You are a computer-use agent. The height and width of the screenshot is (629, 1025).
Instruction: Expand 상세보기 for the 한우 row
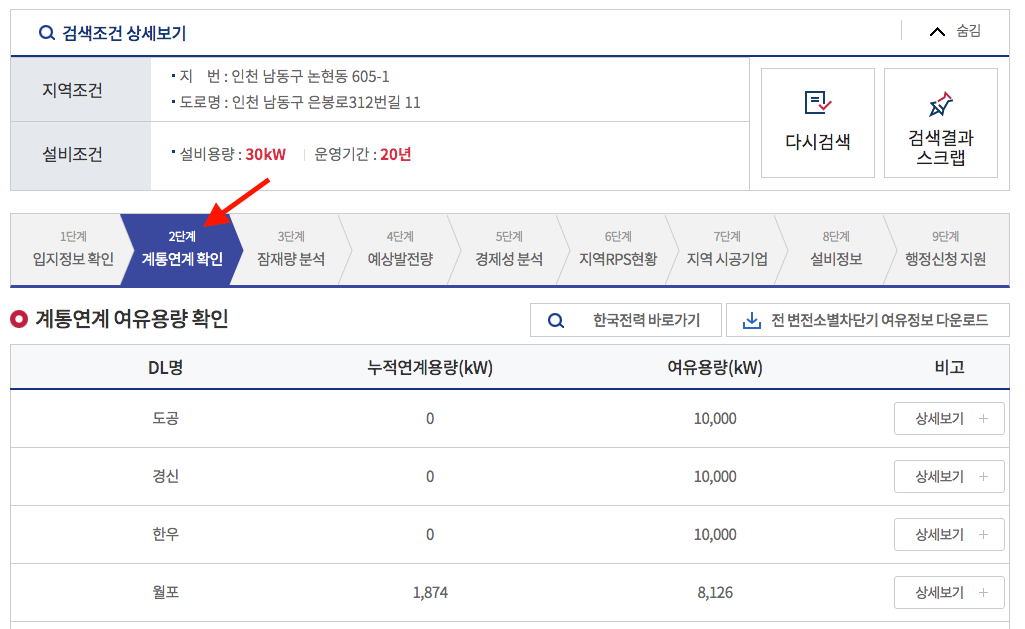pyautogui.click(x=949, y=535)
